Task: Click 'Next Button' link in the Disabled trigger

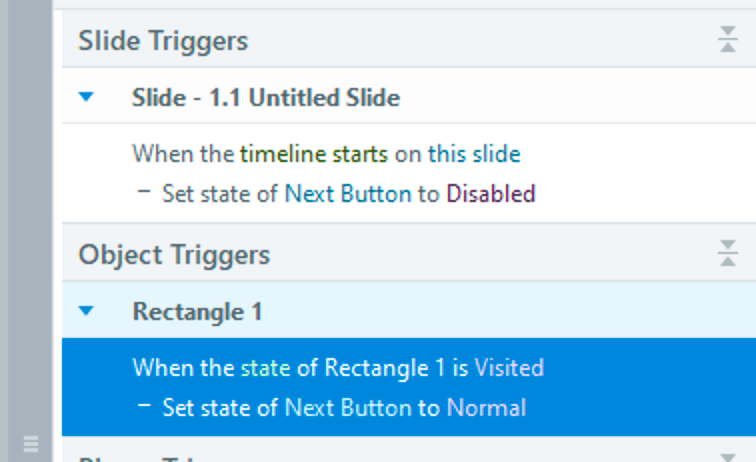Action: click(347, 193)
